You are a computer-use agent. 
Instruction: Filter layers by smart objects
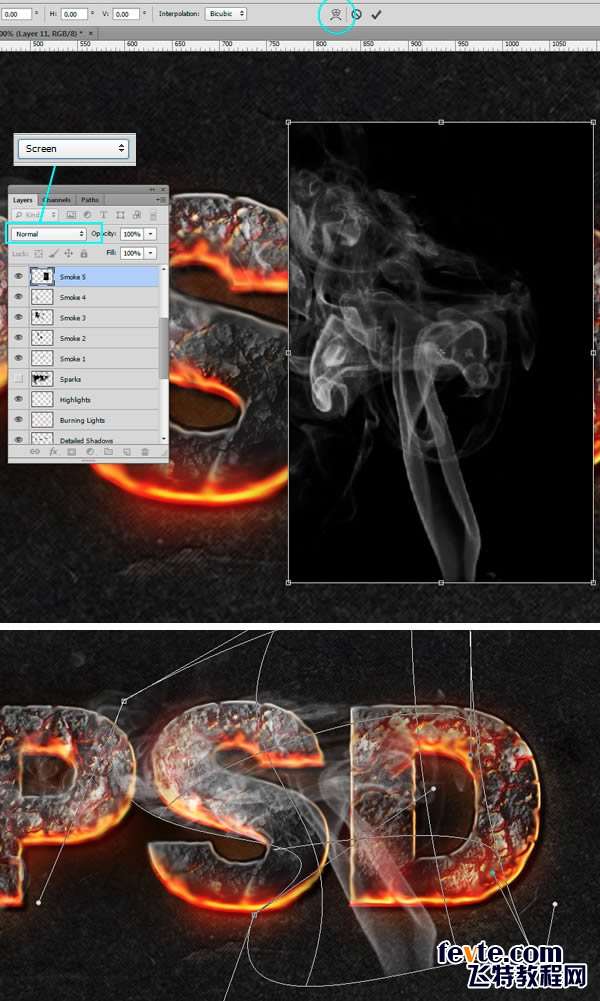coord(137,214)
